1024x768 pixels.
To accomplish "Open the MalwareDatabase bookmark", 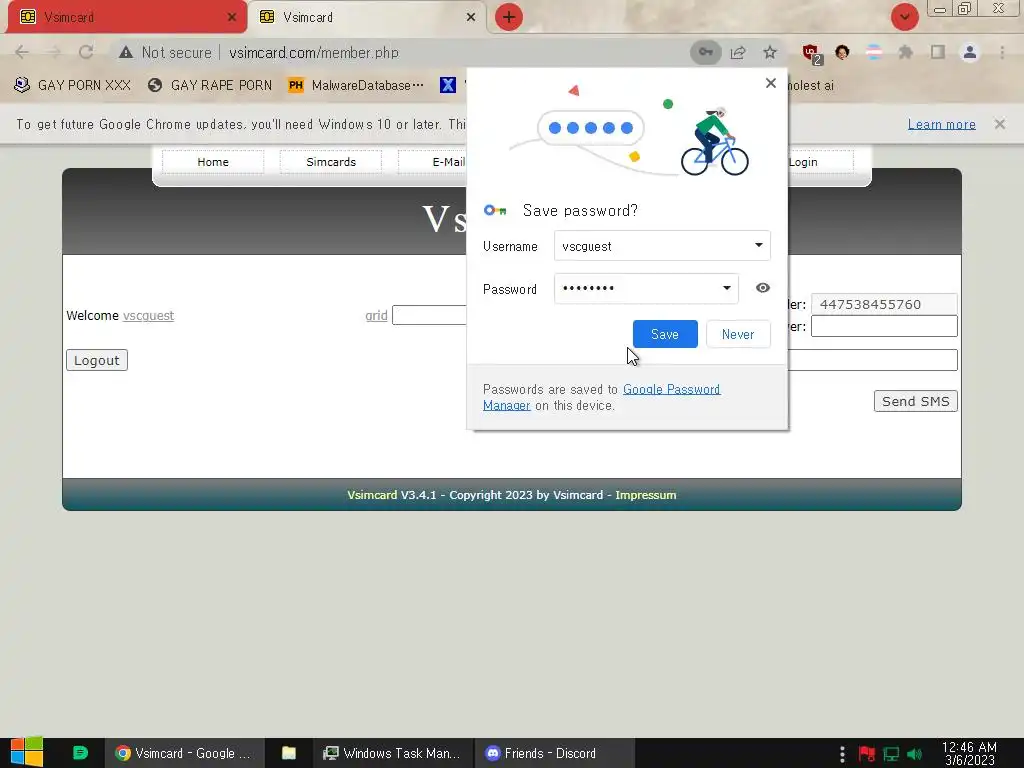I will click(x=356, y=85).
